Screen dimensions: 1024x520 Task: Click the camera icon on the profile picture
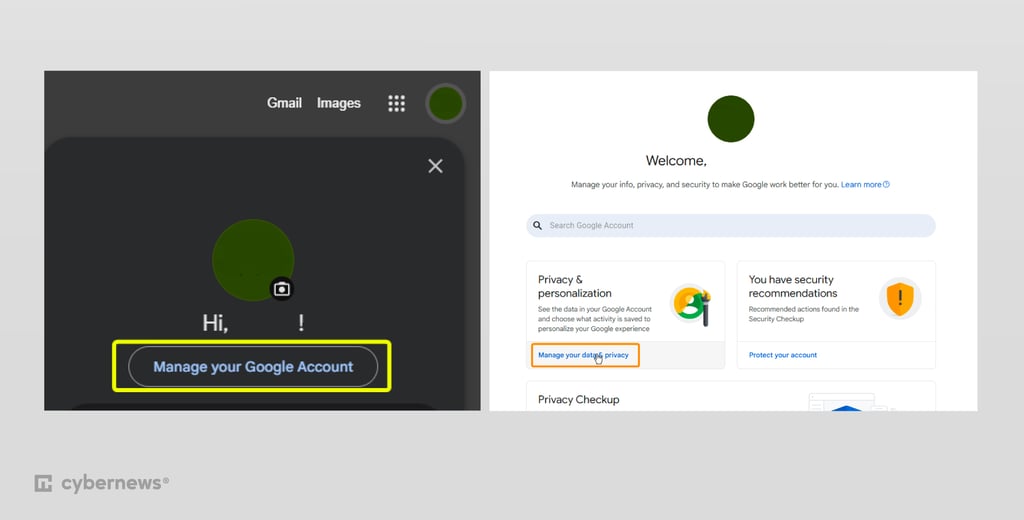[x=282, y=289]
